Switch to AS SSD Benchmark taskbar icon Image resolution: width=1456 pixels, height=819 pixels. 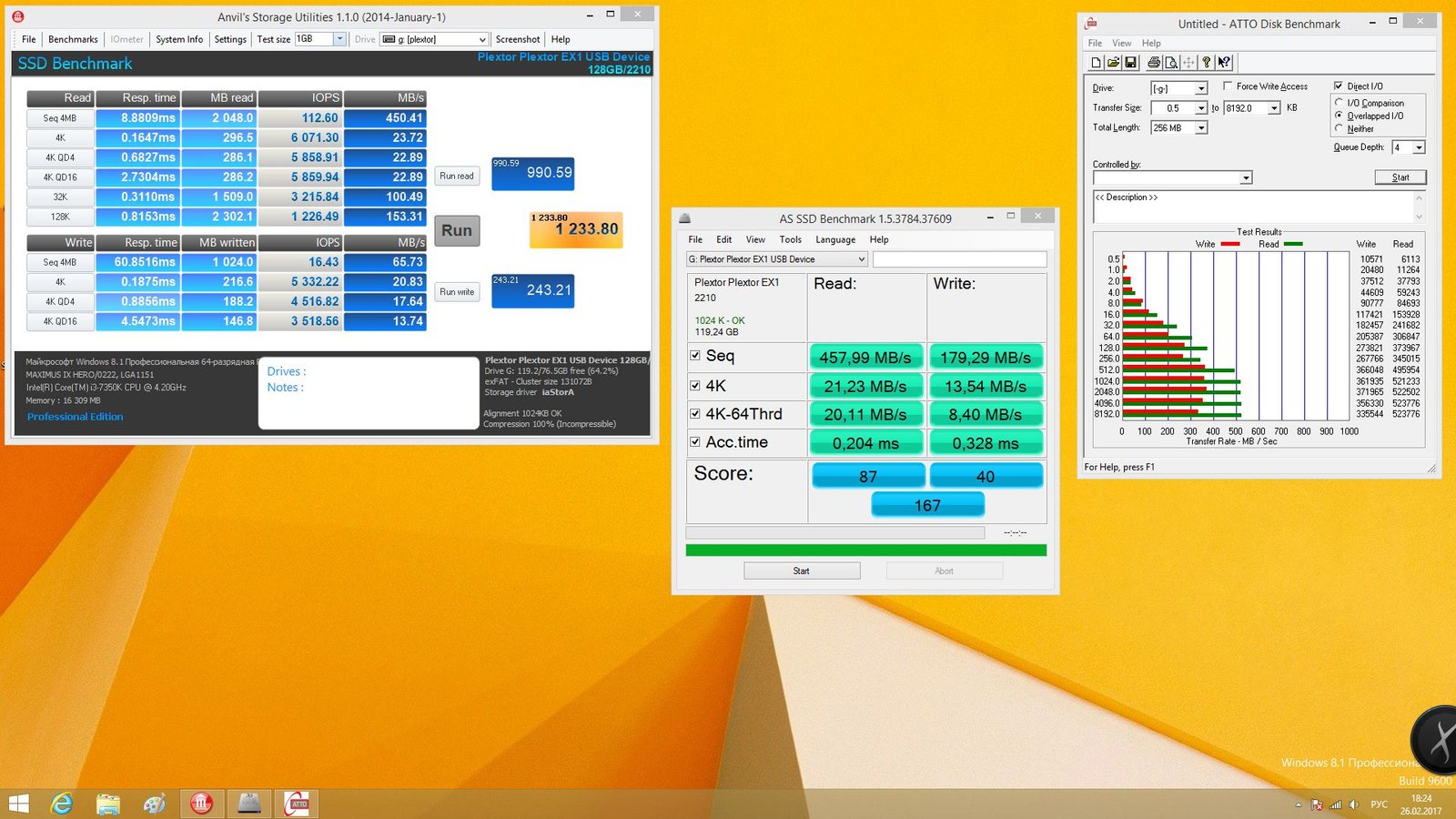coord(249,804)
